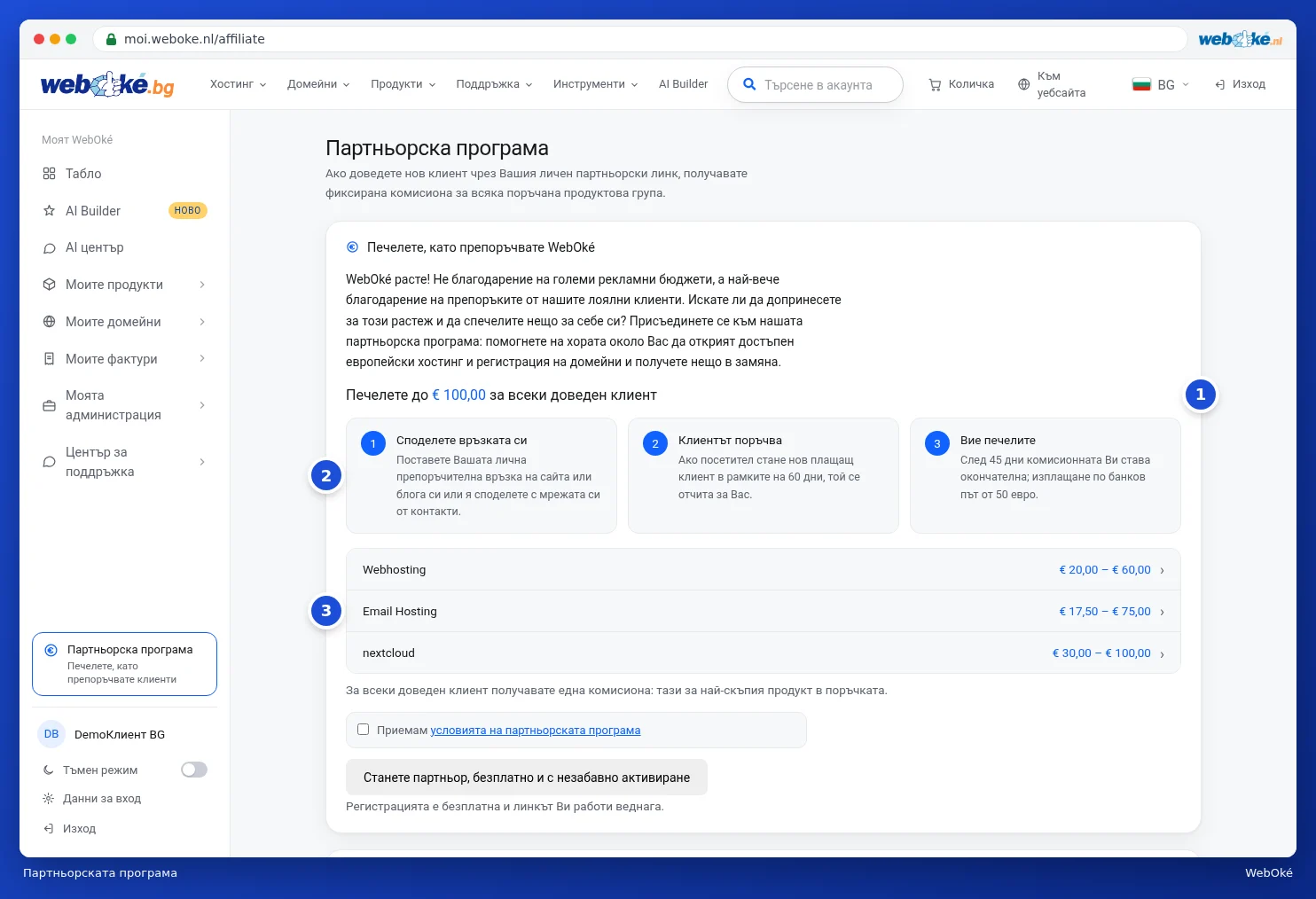Open the Инструменти dropdown menu
The height and width of the screenshot is (899, 1316).
[x=595, y=84]
